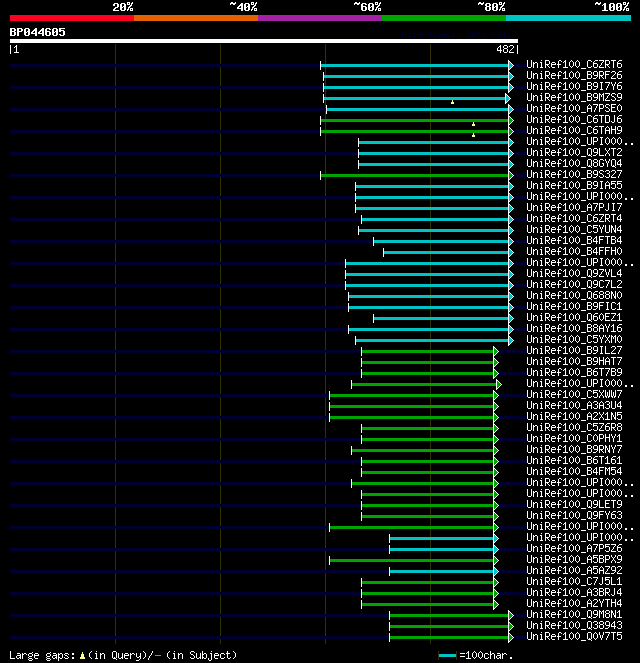
Task: Select the UniRef100_A2X1N5 label
Action: click(574, 416)
